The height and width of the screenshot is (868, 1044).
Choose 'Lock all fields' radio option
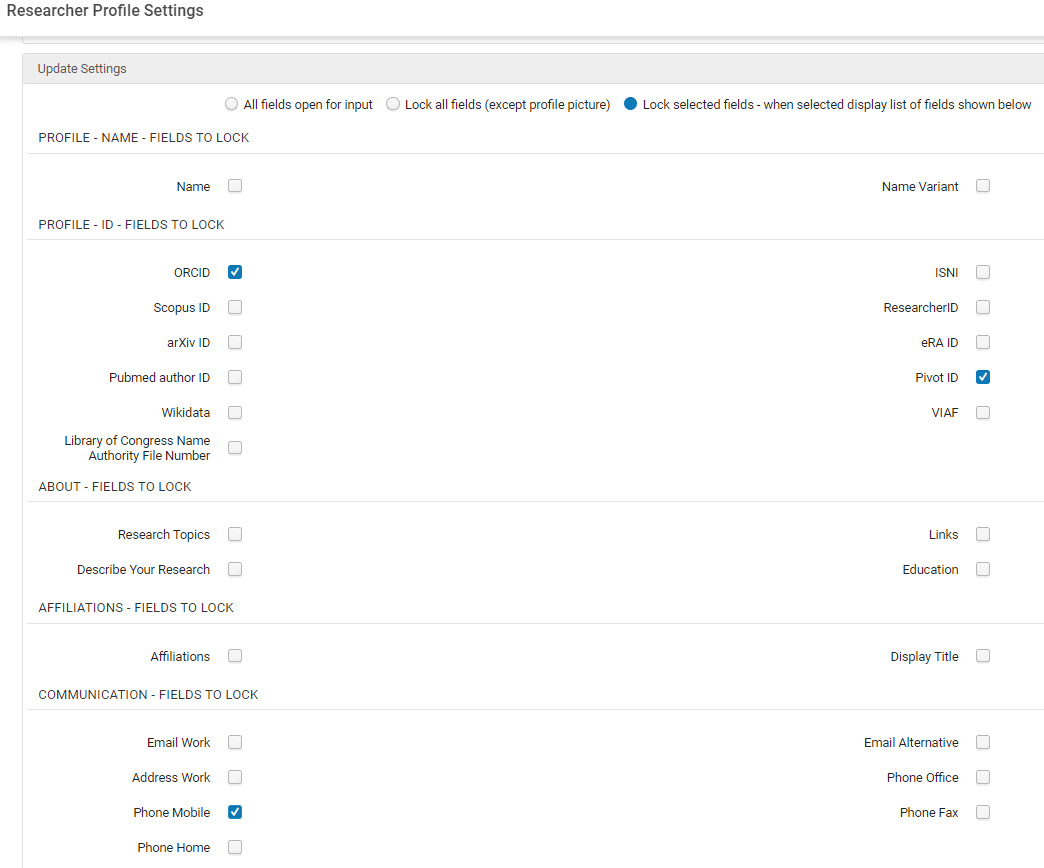[x=393, y=104]
